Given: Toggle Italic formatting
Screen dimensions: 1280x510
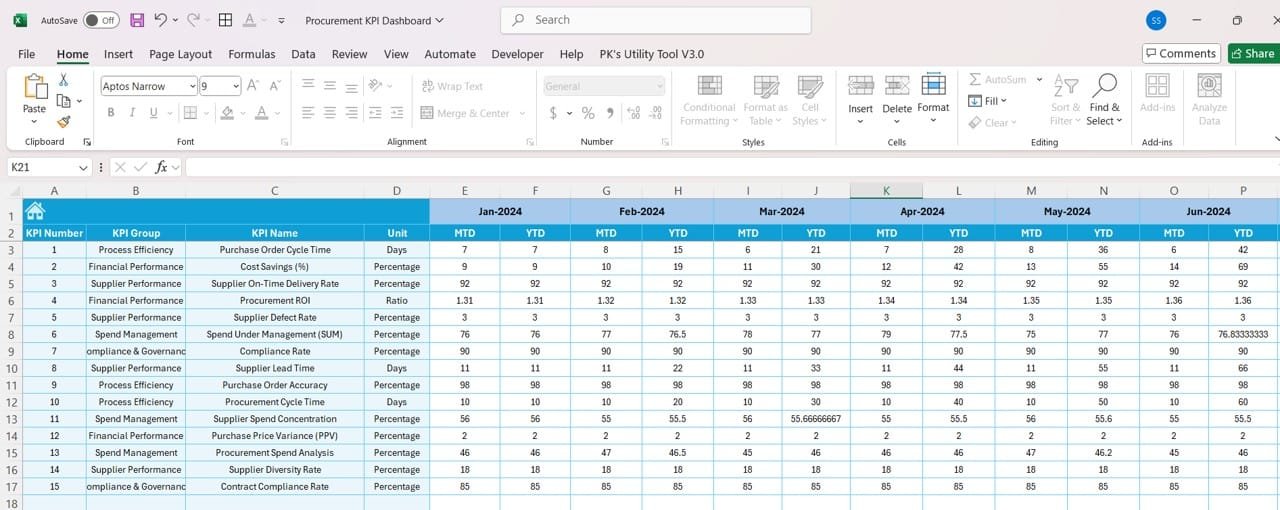Looking at the screenshot, I should click(x=132, y=113).
